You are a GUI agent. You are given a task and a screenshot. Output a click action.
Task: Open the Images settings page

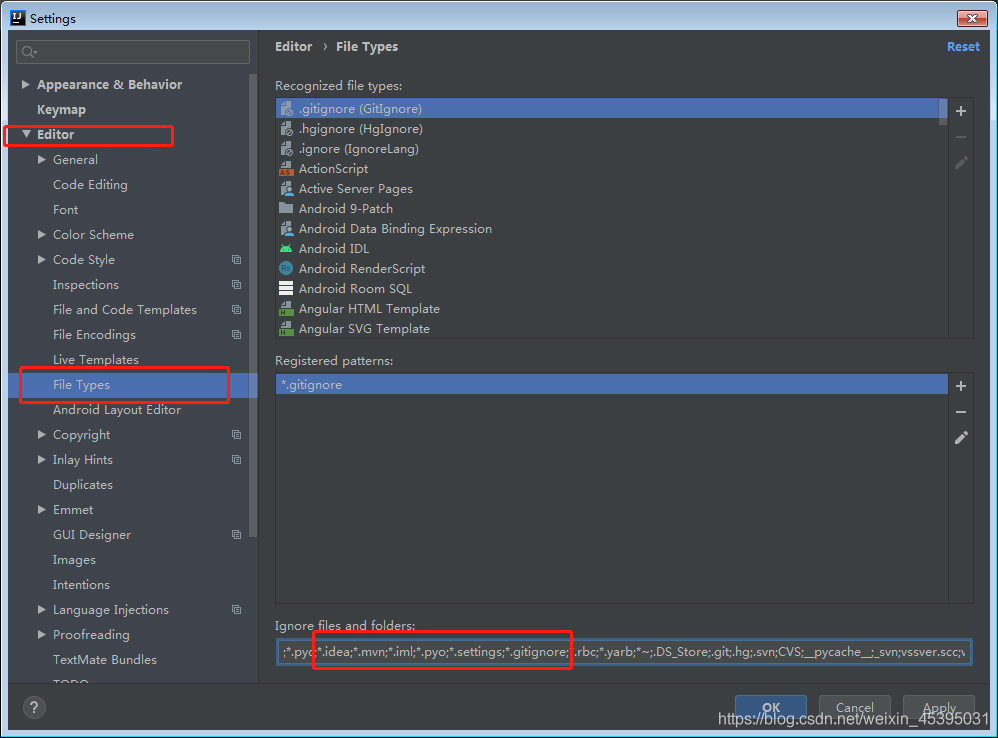tap(74, 560)
